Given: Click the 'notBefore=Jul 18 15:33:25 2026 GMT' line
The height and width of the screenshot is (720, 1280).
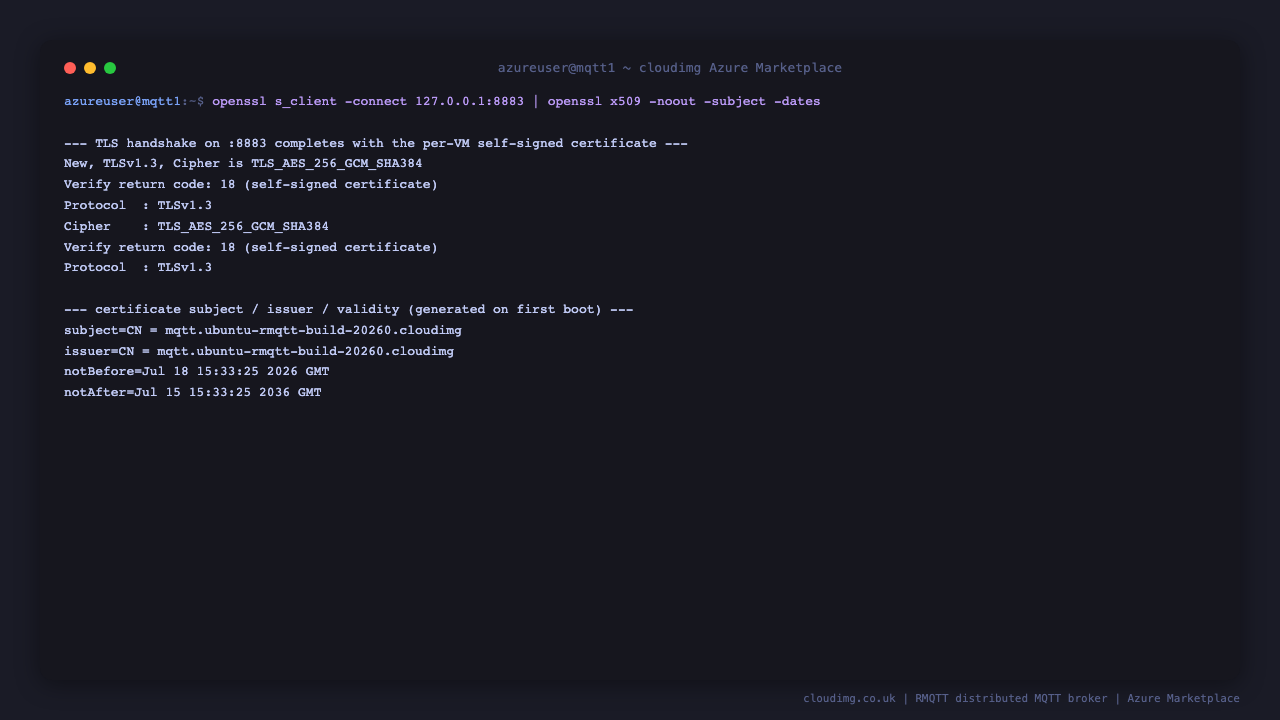Looking at the screenshot, I should pyautogui.click(x=197, y=372).
